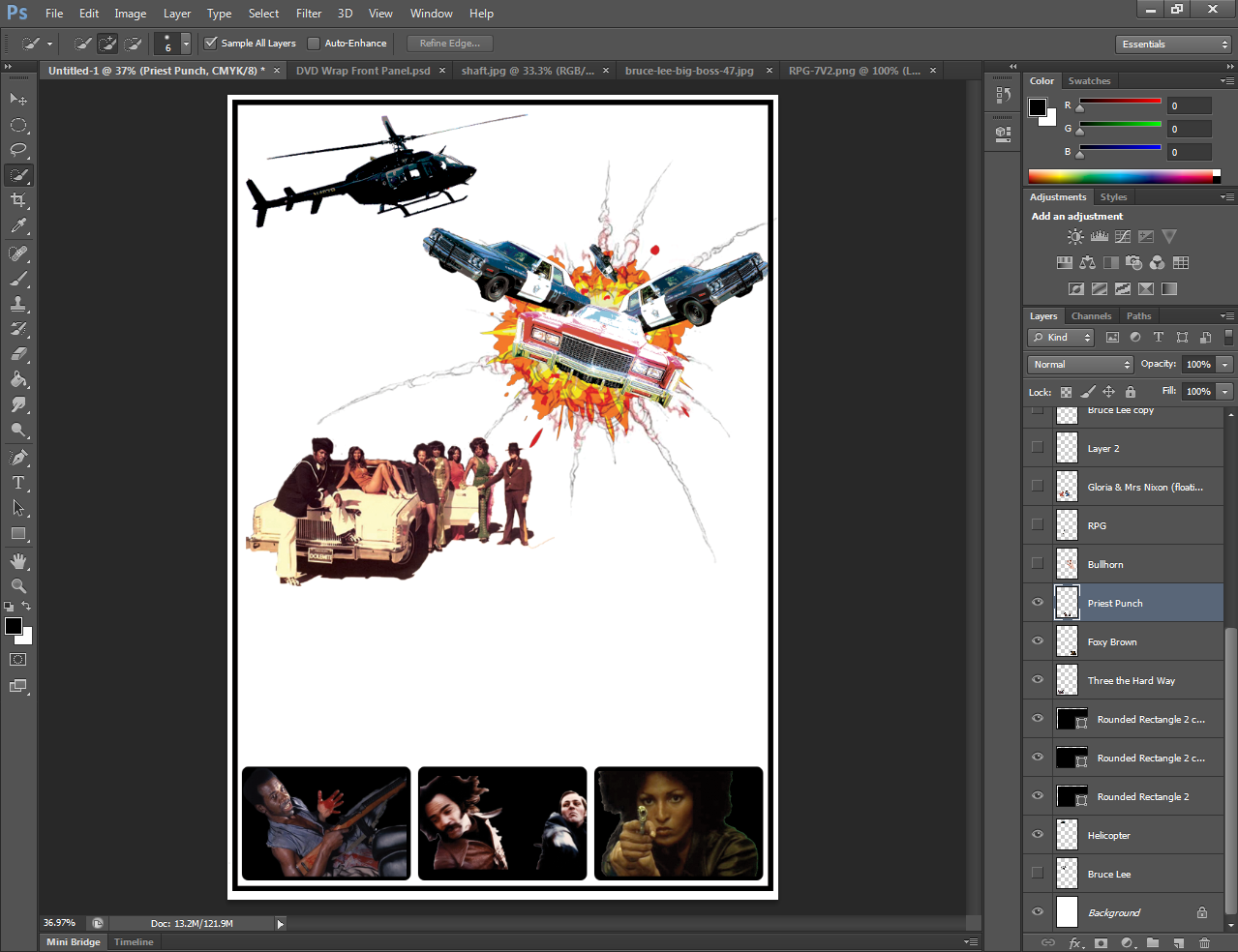Screen dimensions: 1238x952
Task: Select the Lasso tool
Action: [x=18, y=150]
